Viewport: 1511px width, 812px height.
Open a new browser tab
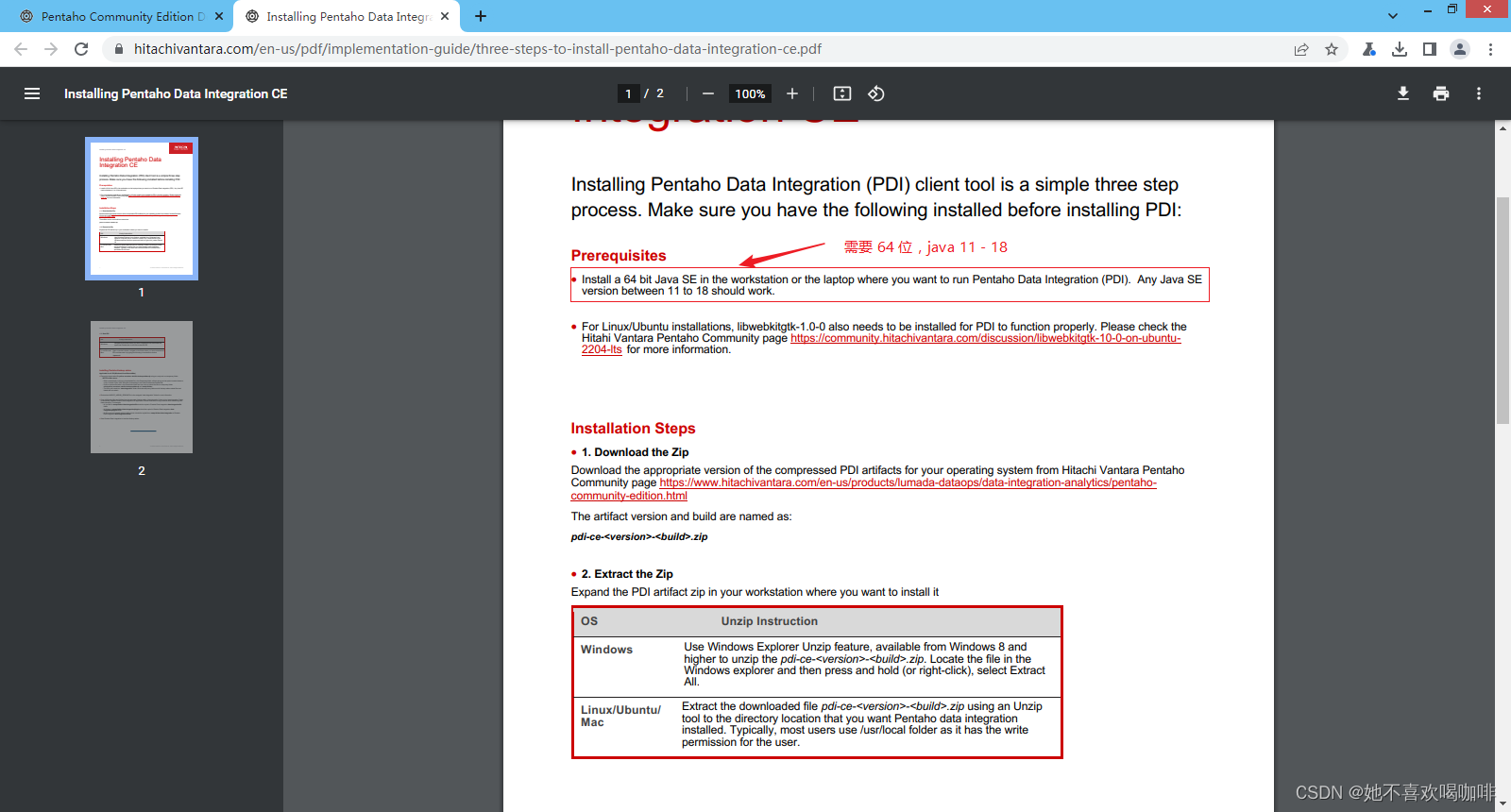(481, 16)
